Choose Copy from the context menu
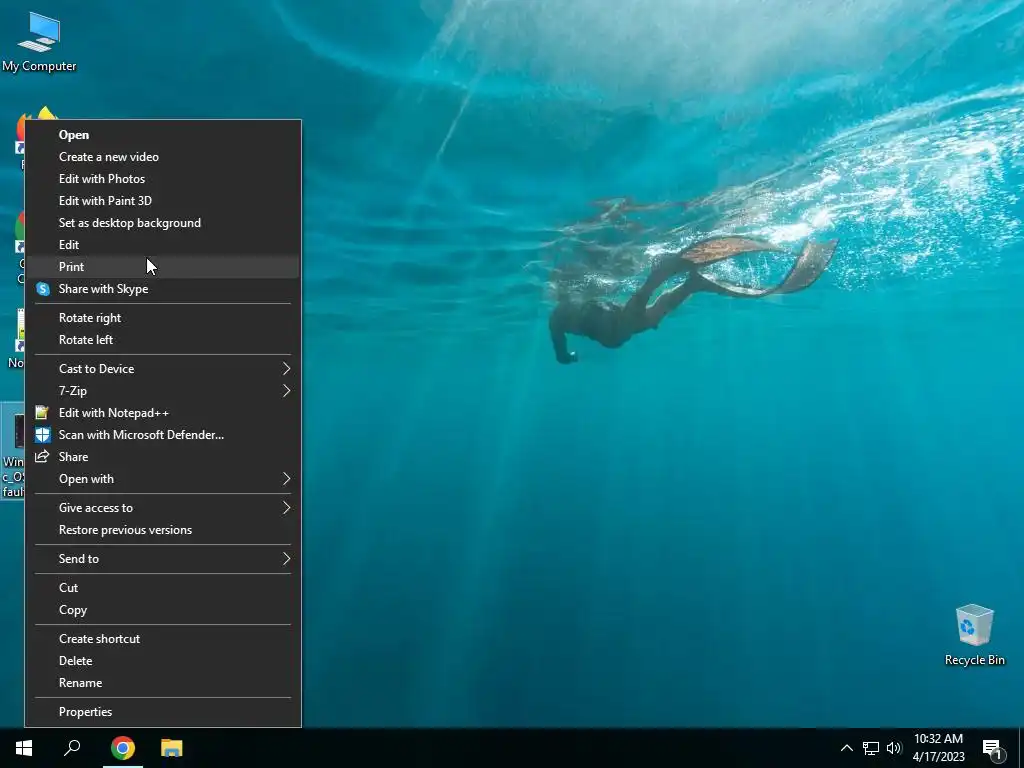This screenshot has width=1024, height=768. click(163, 609)
